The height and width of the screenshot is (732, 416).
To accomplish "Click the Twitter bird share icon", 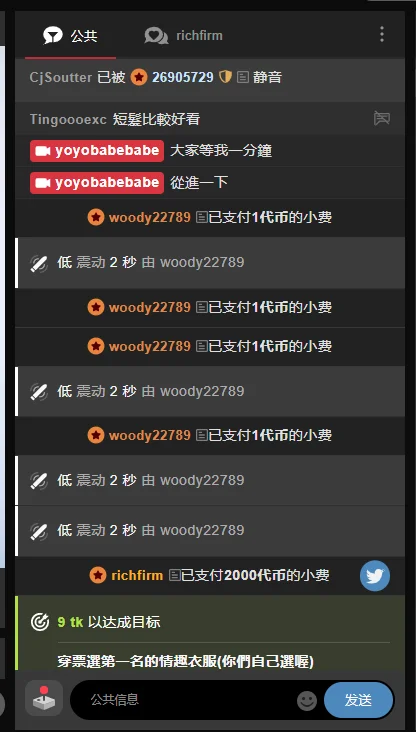I will [x=374, y=576].
